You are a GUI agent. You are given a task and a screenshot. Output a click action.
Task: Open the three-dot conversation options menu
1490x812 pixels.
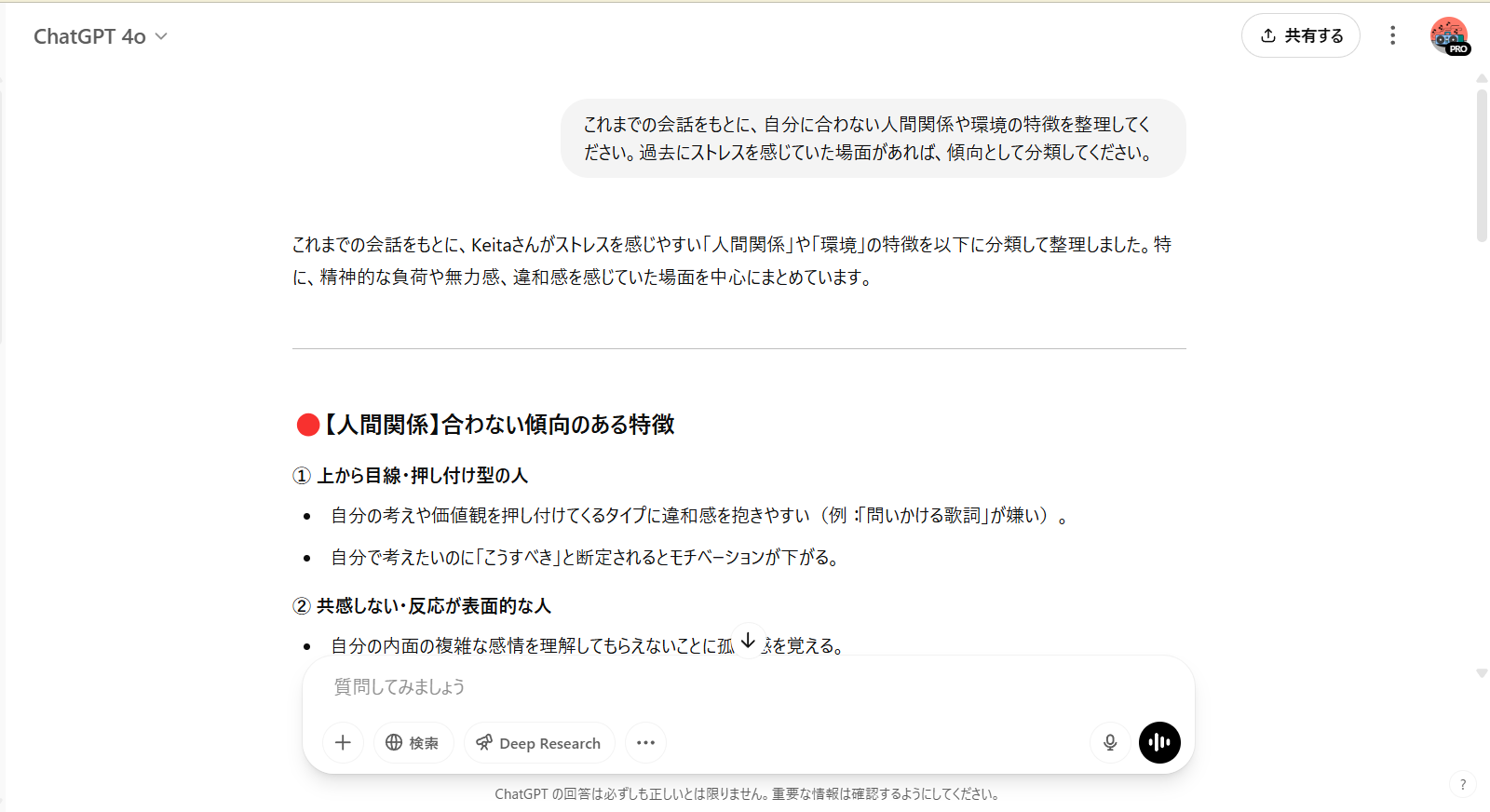pyautogui.click(x=1392, y=35)
